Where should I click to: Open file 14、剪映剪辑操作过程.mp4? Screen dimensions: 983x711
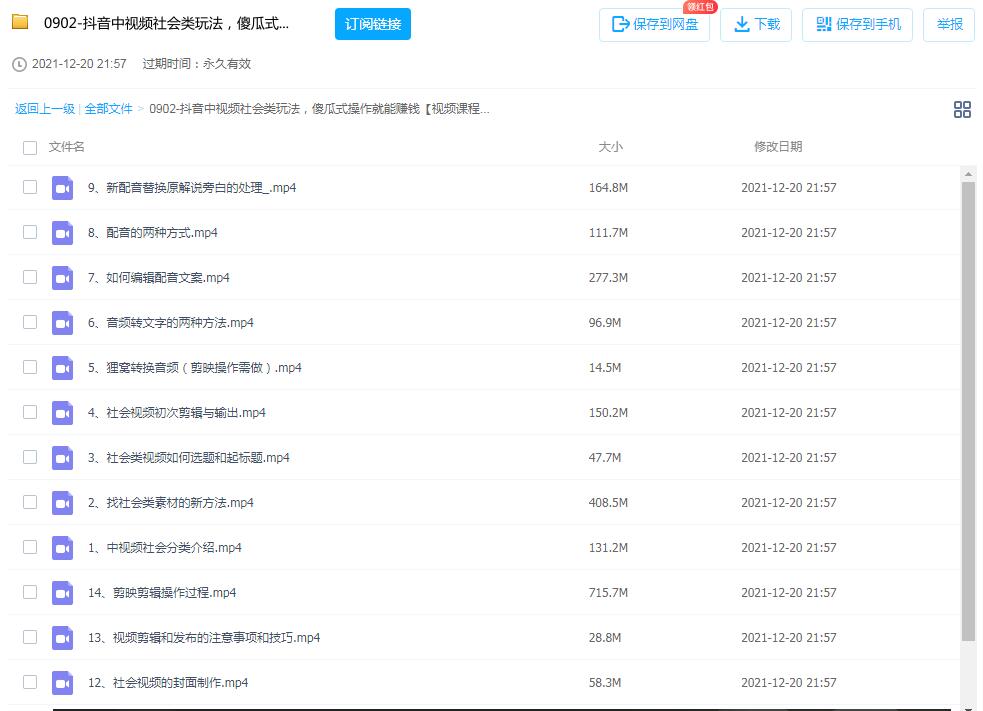tap(162, 592)
